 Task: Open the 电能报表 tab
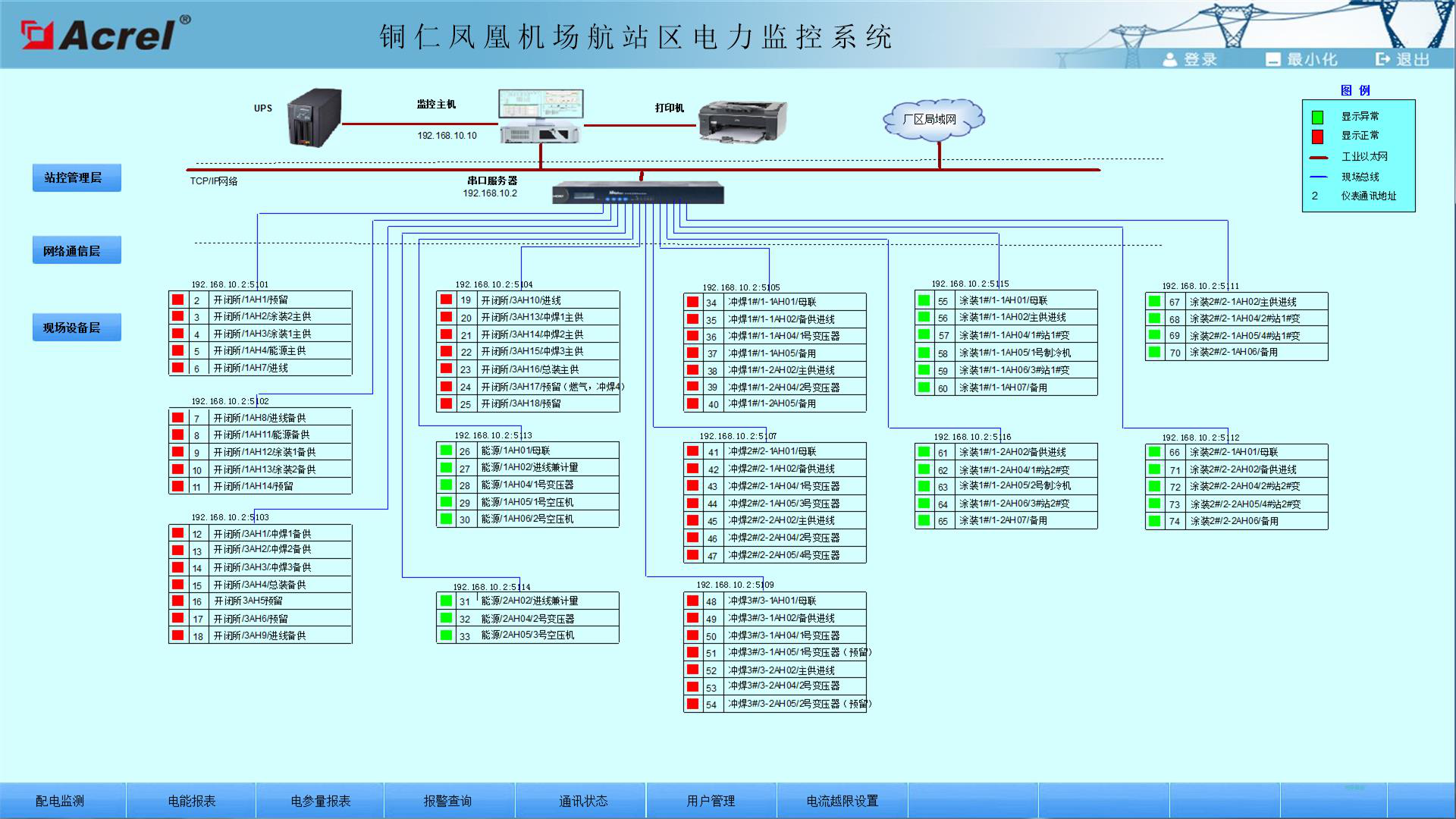click(x=192, y=801)
